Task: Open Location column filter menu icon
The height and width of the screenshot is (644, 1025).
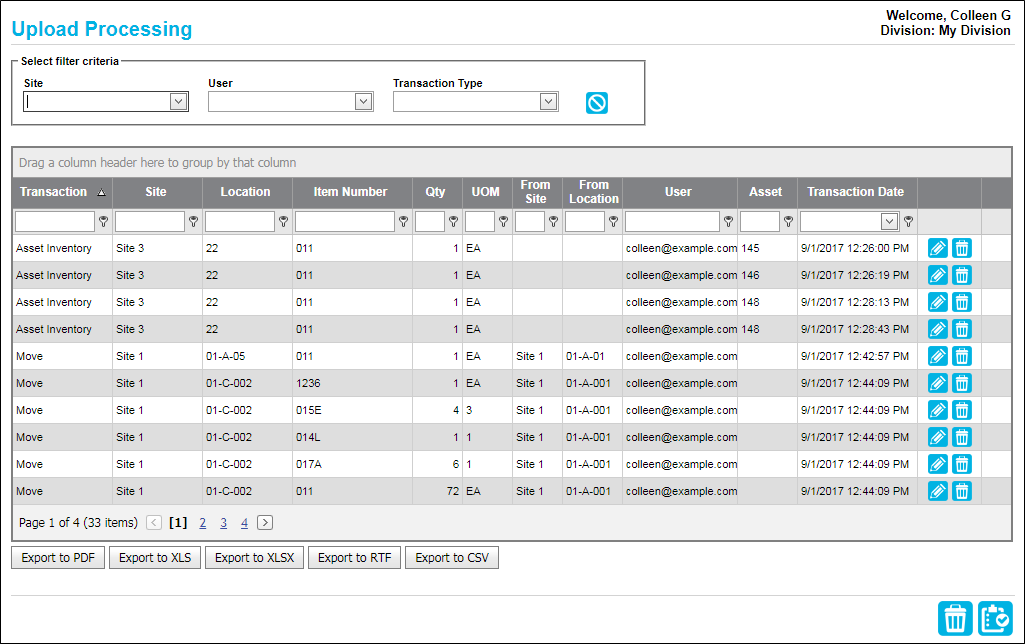Action: click(x=283, y=222)
